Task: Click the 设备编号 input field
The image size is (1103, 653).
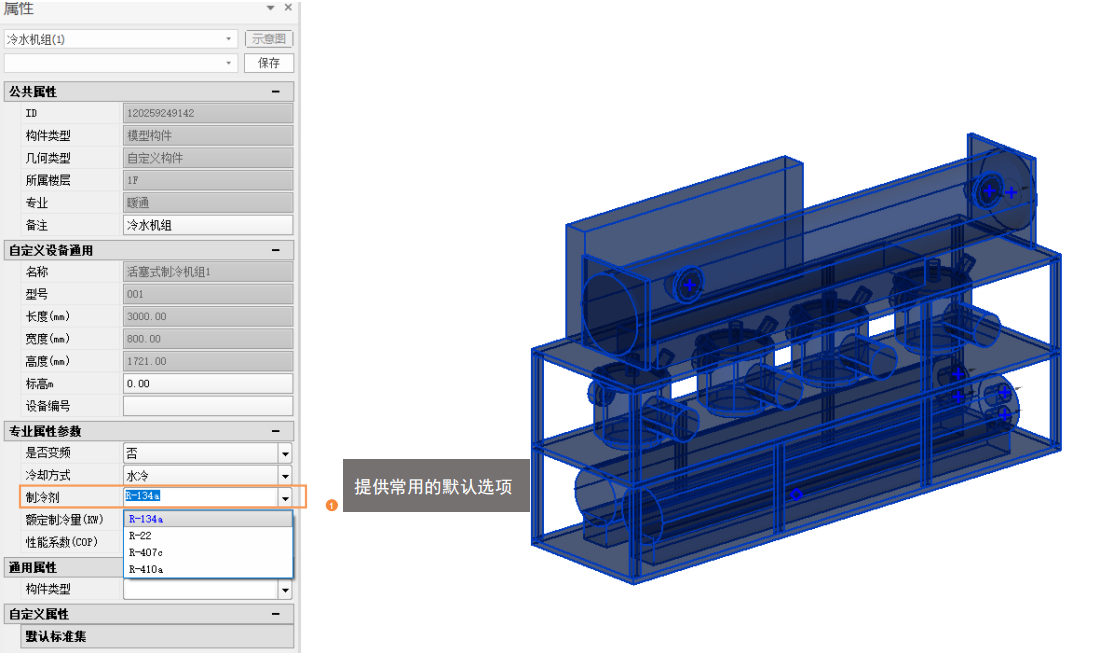Action: pos(208,406)
